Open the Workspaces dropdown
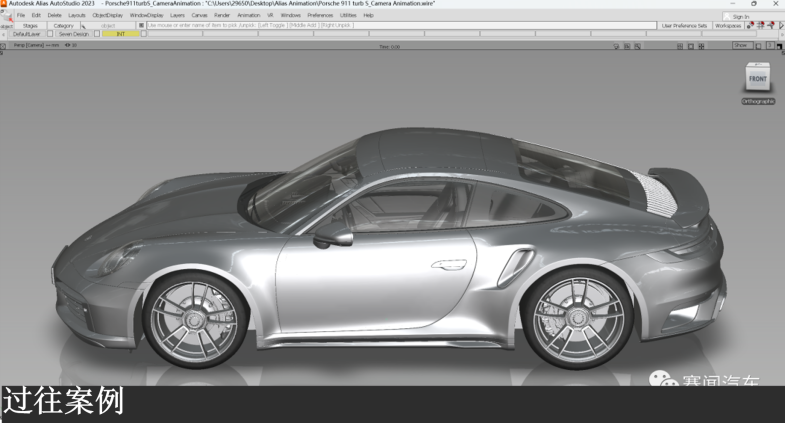Screen dimensions: 785x423 728,25
